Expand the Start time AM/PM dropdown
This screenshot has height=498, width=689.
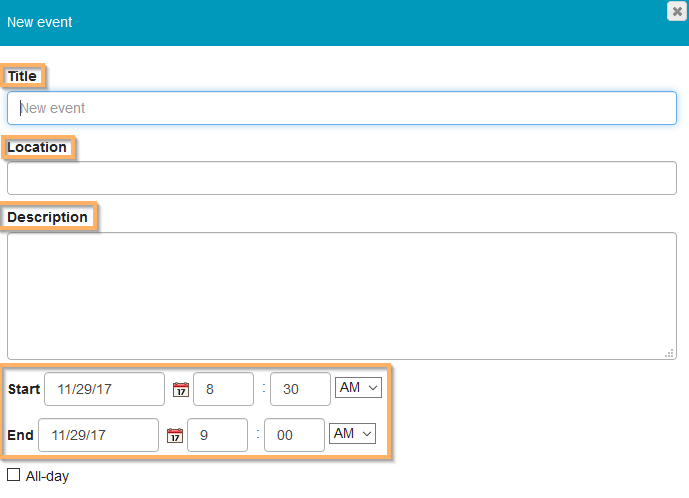(358, 388)
